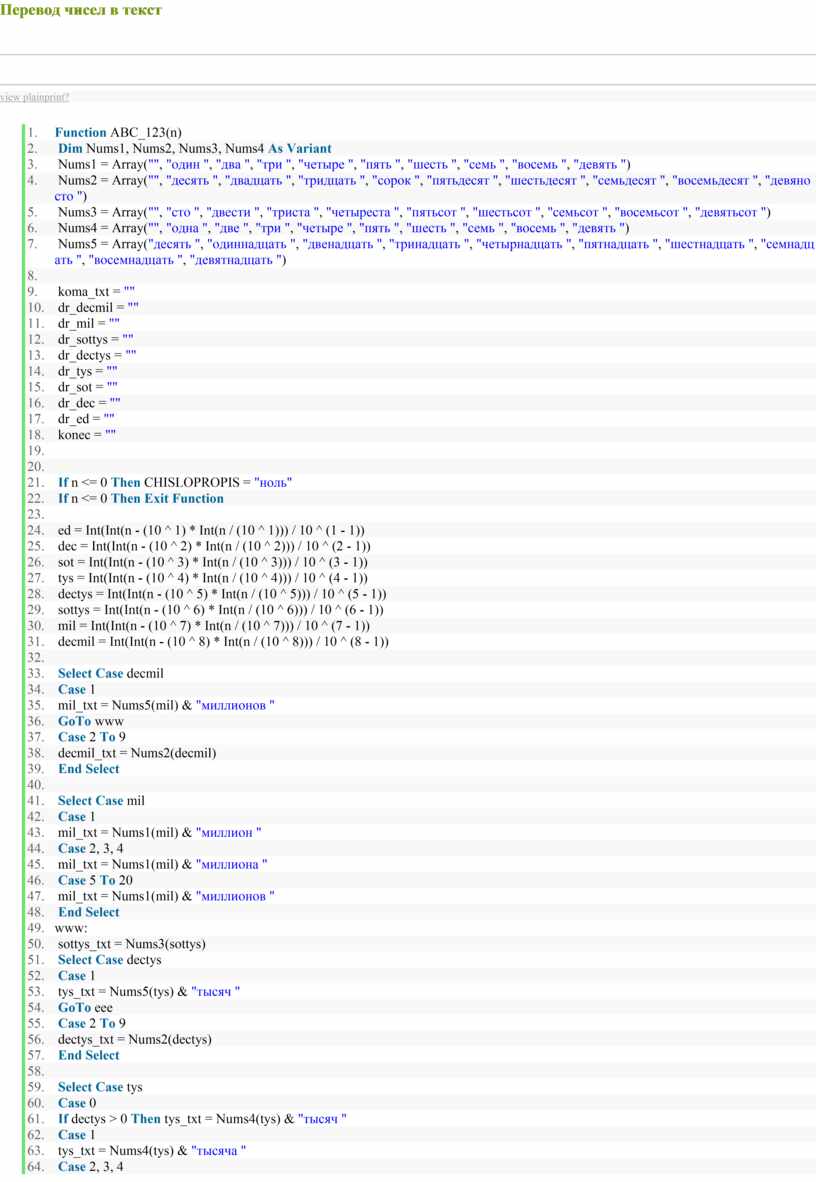Click the 'dec = Int(Int(n' line
Screen dimensions: 816x1182
(214, 546)
